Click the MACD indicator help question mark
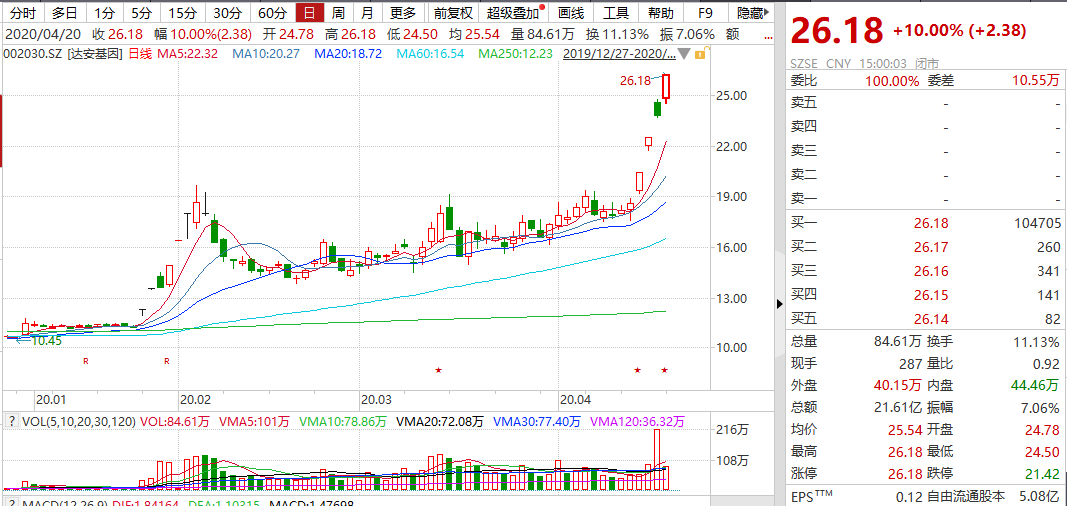The image size is (1067, 506). point(11,500)
